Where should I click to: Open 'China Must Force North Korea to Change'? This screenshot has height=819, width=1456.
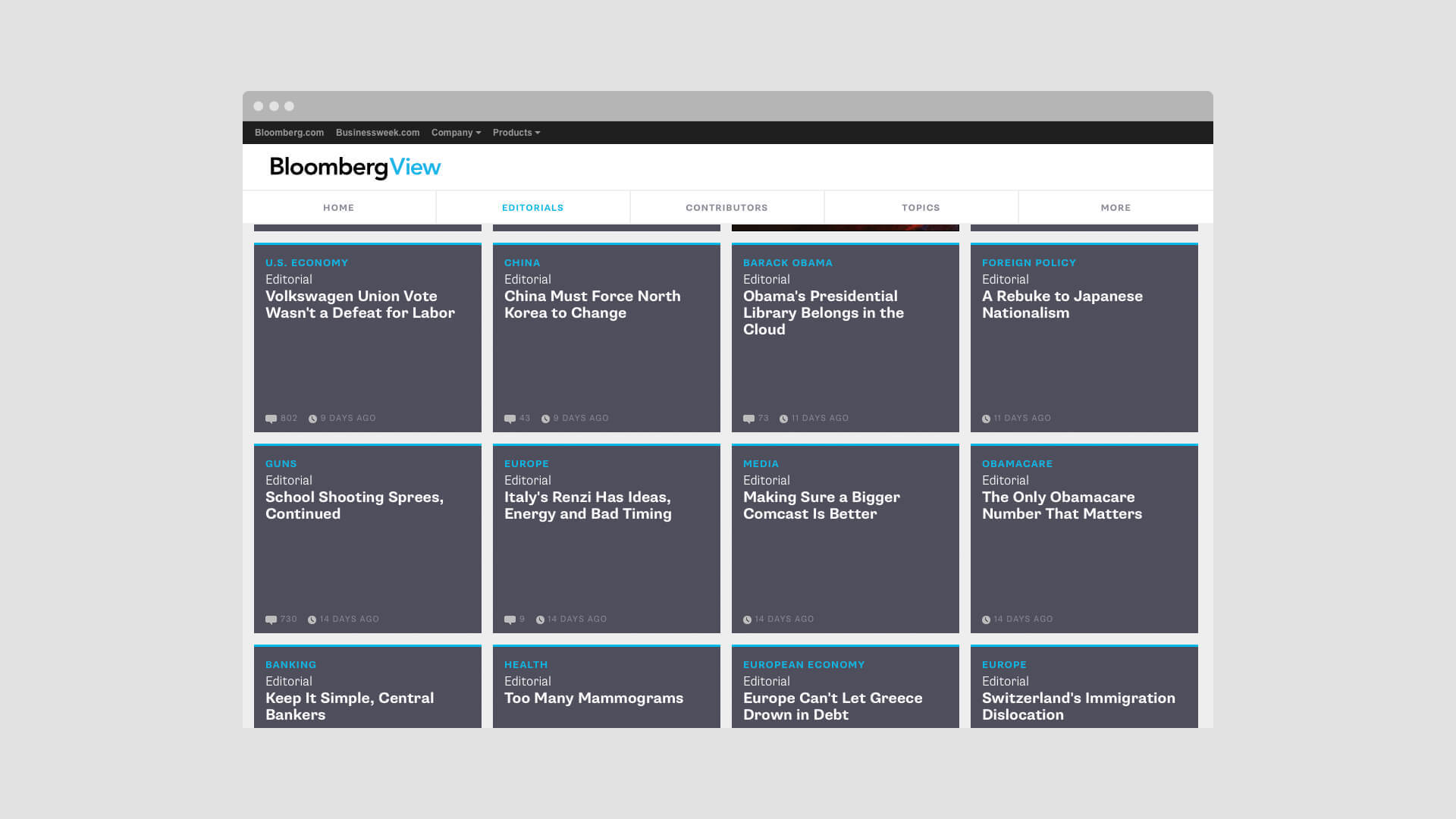tap(592, 305)
